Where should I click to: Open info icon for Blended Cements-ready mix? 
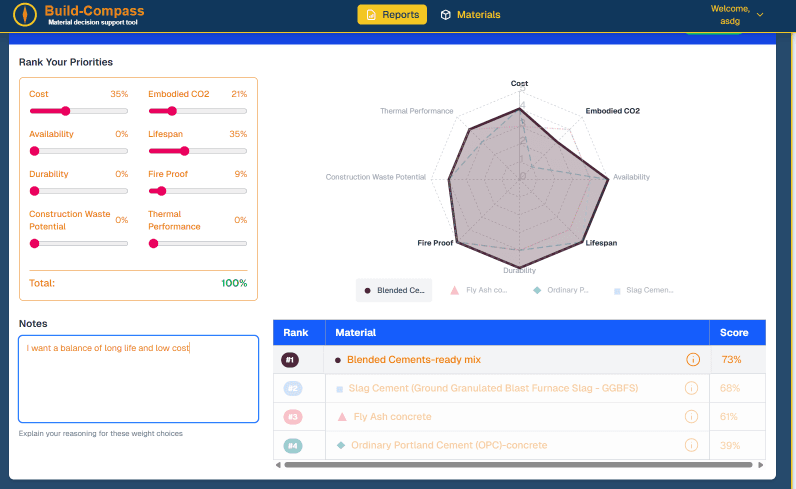691,360
